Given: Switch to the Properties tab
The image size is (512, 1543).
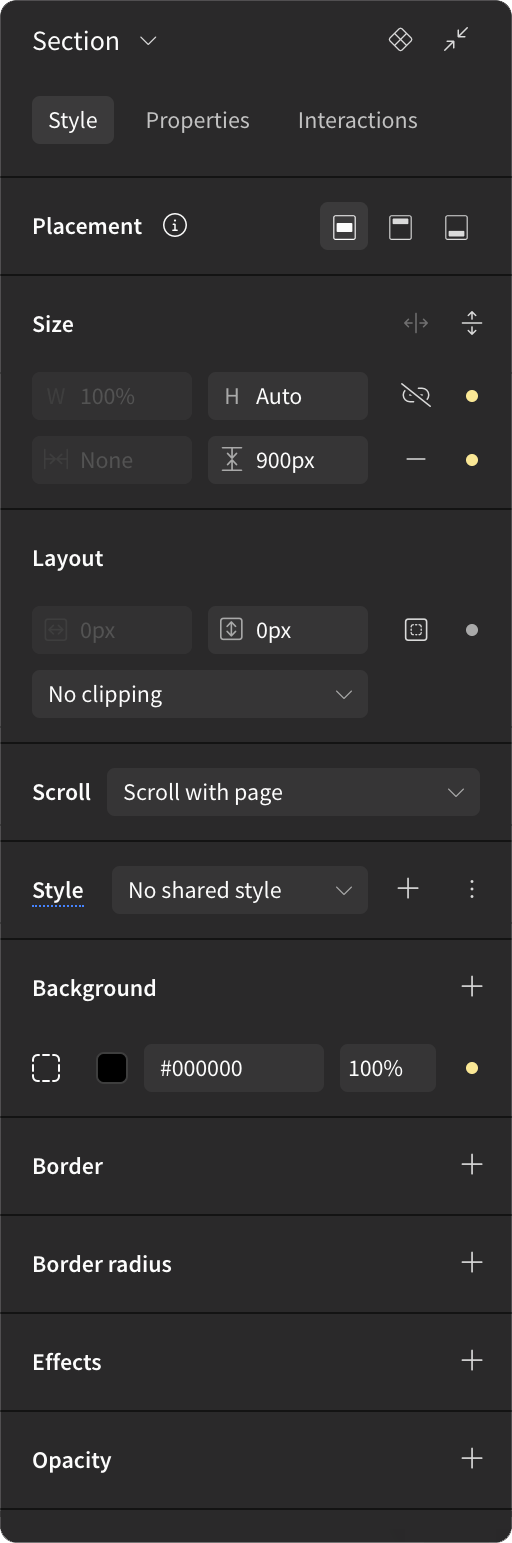Looking at the screenshot, I should coord(198,120).
